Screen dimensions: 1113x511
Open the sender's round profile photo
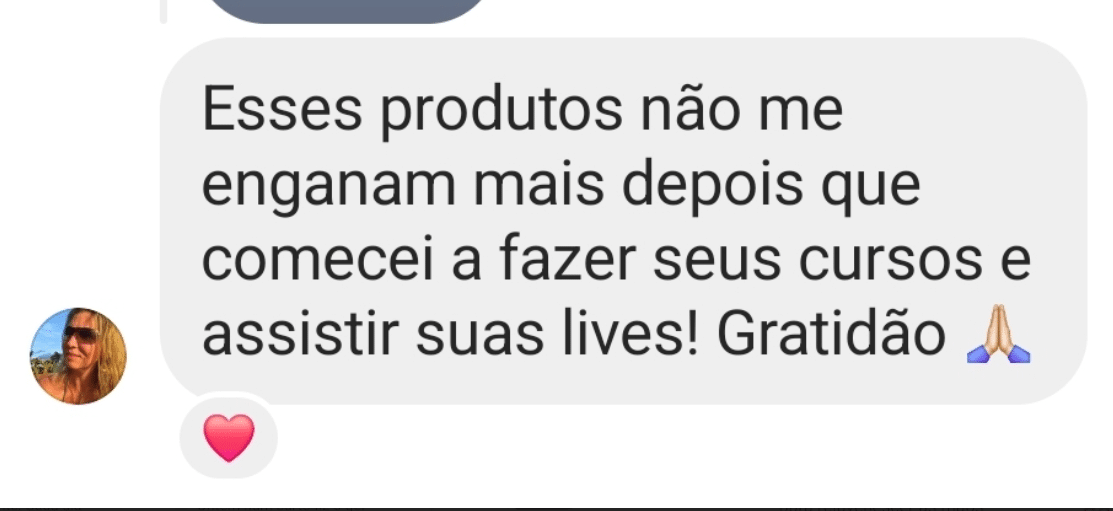[x=78, y=356]
